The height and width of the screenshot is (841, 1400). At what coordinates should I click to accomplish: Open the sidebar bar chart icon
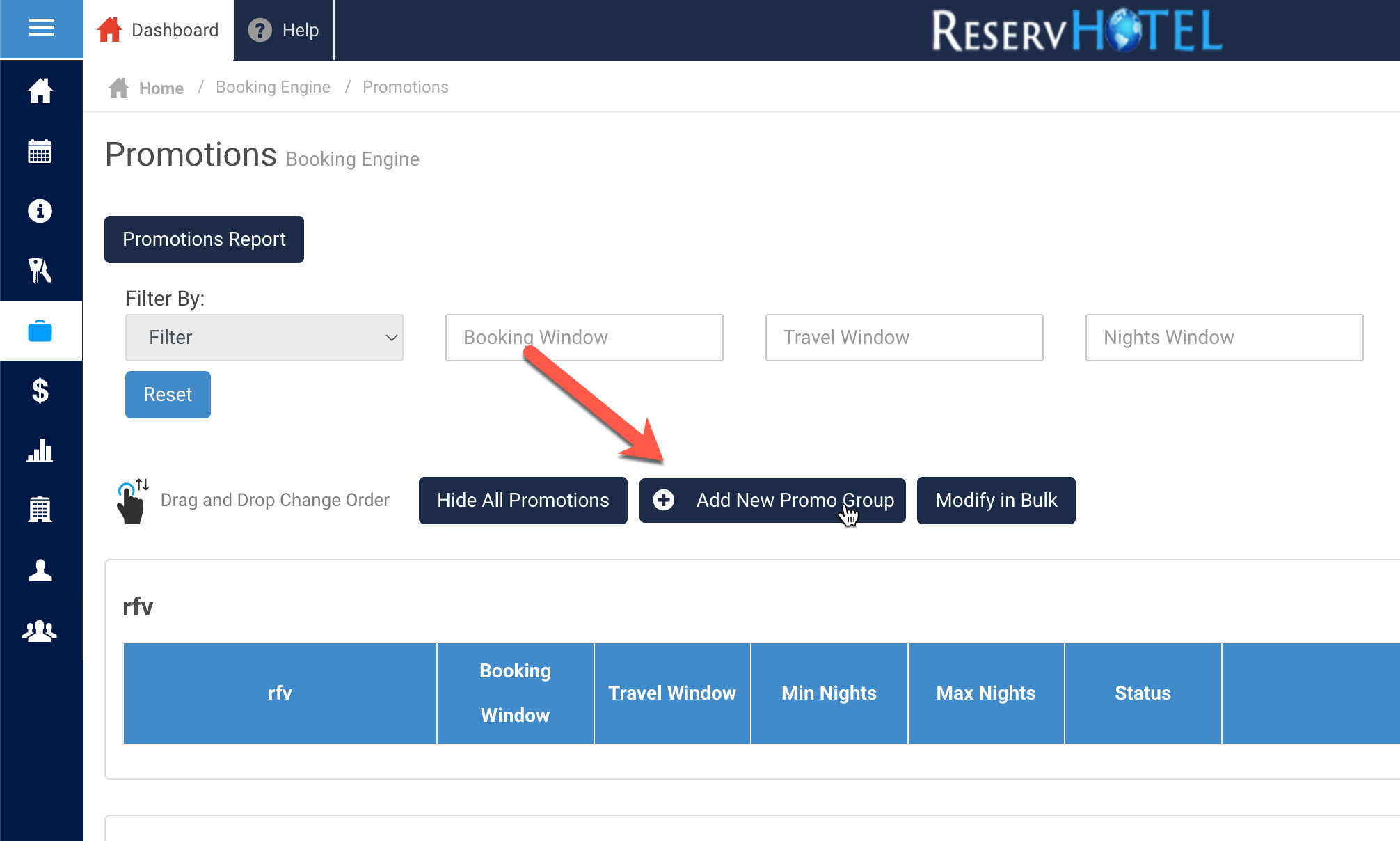coord(40,451)
